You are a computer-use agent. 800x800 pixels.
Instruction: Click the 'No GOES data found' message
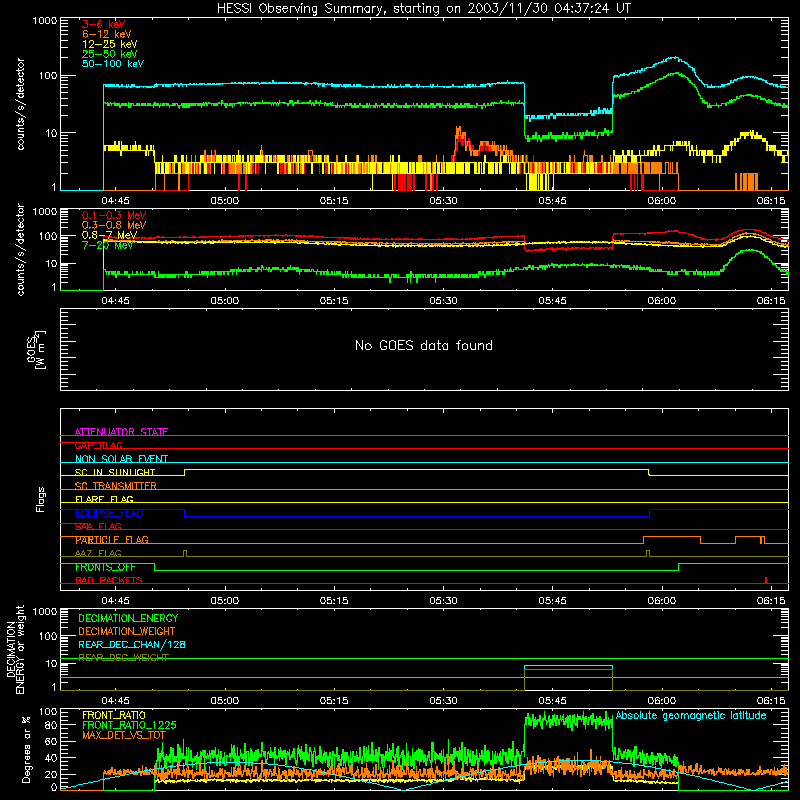click(x=423, y=345)
